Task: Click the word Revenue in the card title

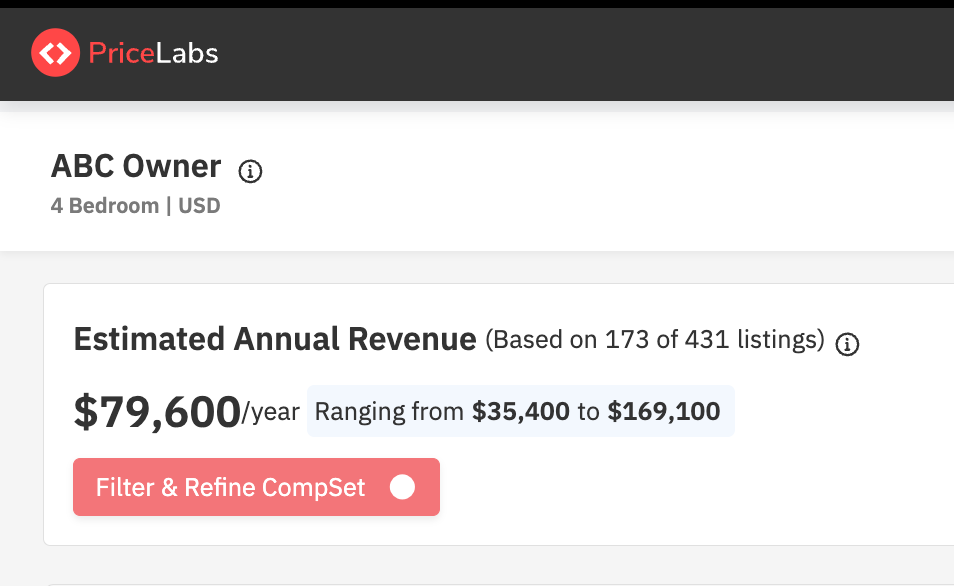Action: pyautogui.click(x=412, y=340)
